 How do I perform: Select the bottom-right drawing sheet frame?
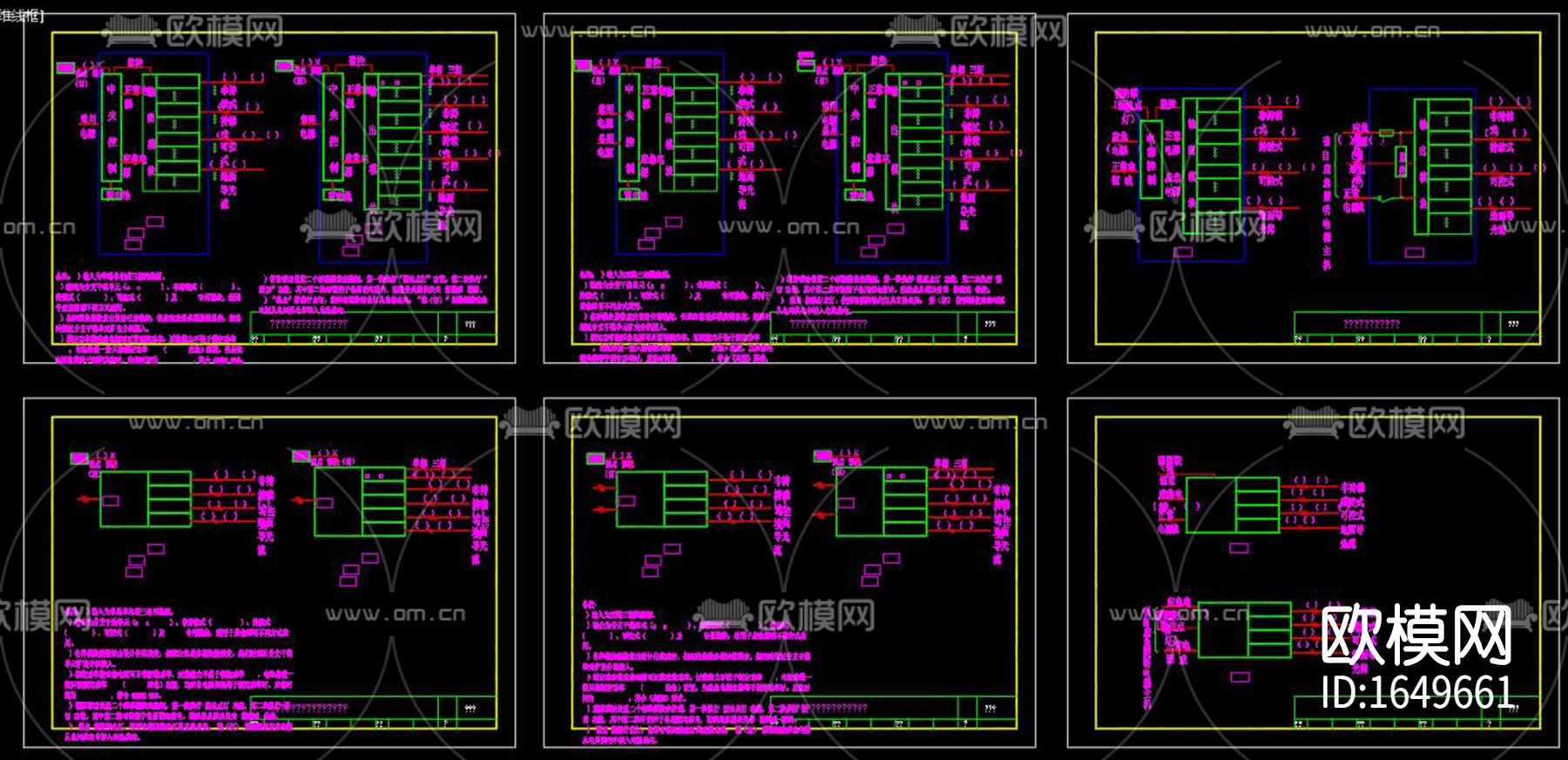[1313, 573]
